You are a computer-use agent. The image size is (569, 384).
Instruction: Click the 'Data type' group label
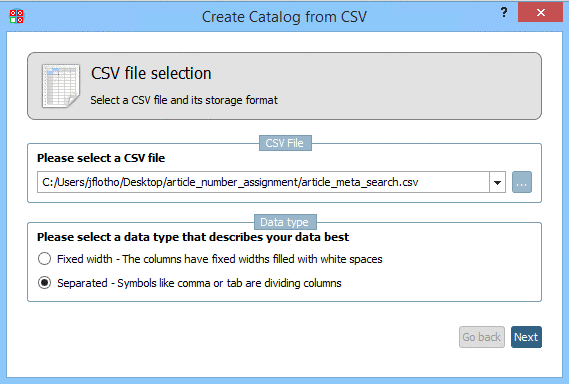tap(285, 222)
